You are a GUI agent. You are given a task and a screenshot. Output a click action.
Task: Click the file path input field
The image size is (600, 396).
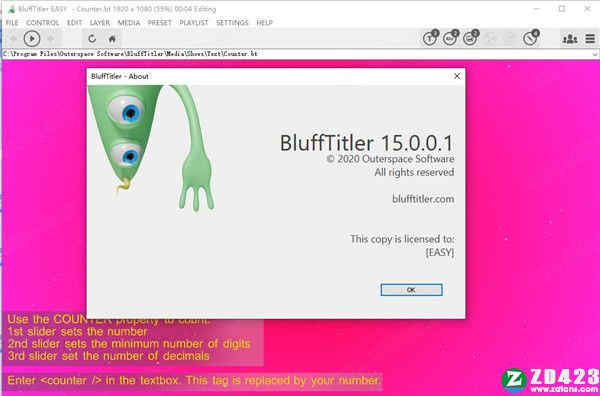click(x=297, y=54)
